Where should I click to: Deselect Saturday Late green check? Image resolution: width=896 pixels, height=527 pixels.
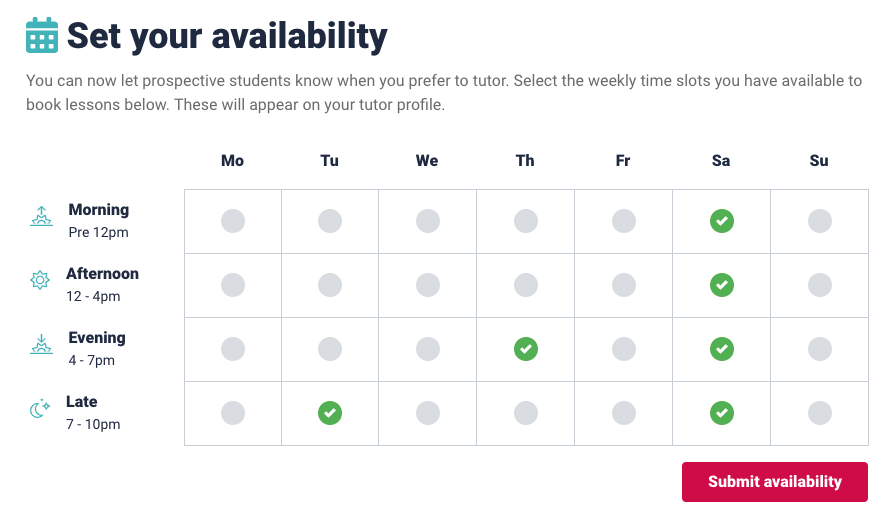click(722, 413)
